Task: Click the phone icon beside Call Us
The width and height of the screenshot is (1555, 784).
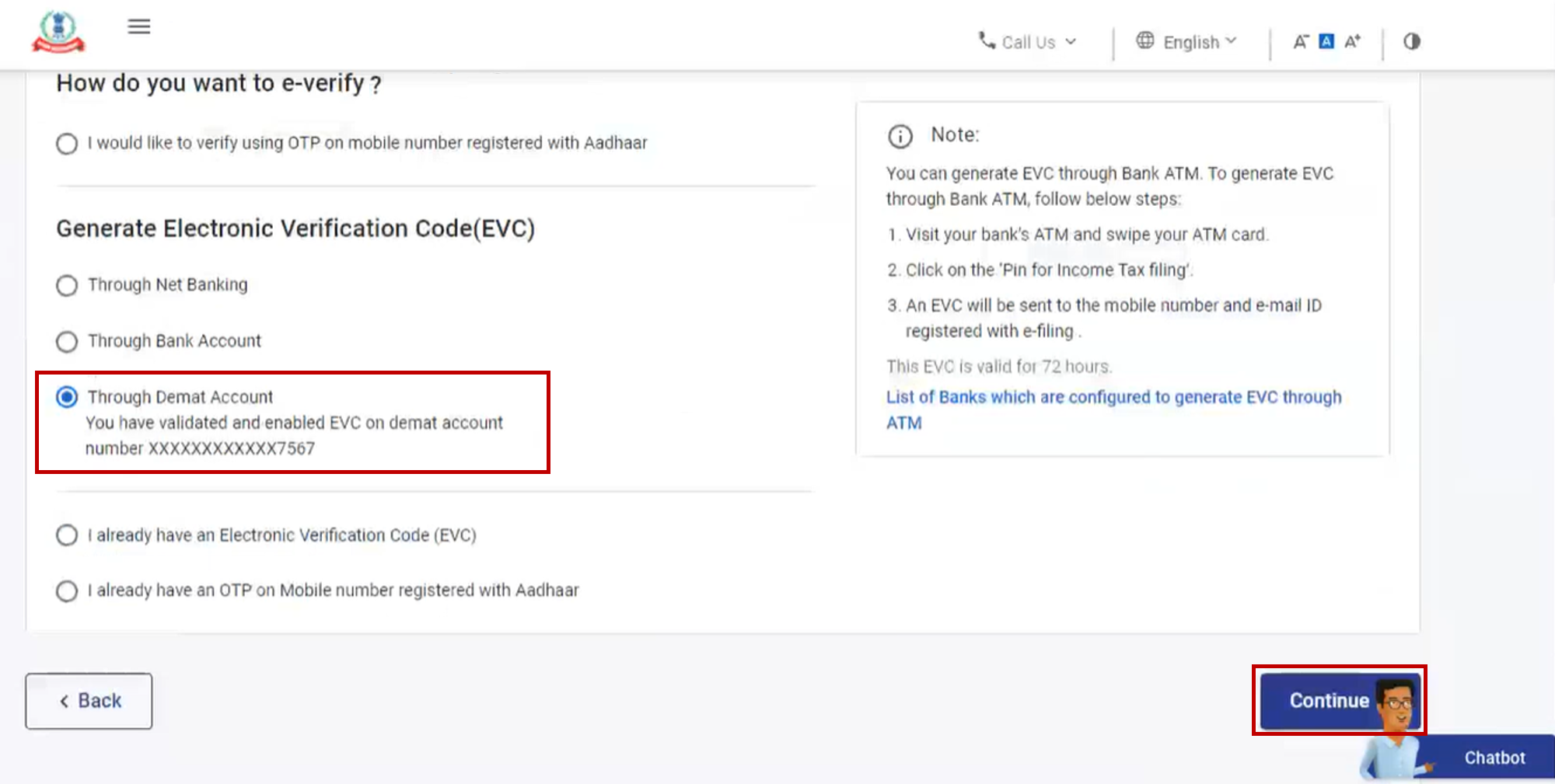Action: 986,41
